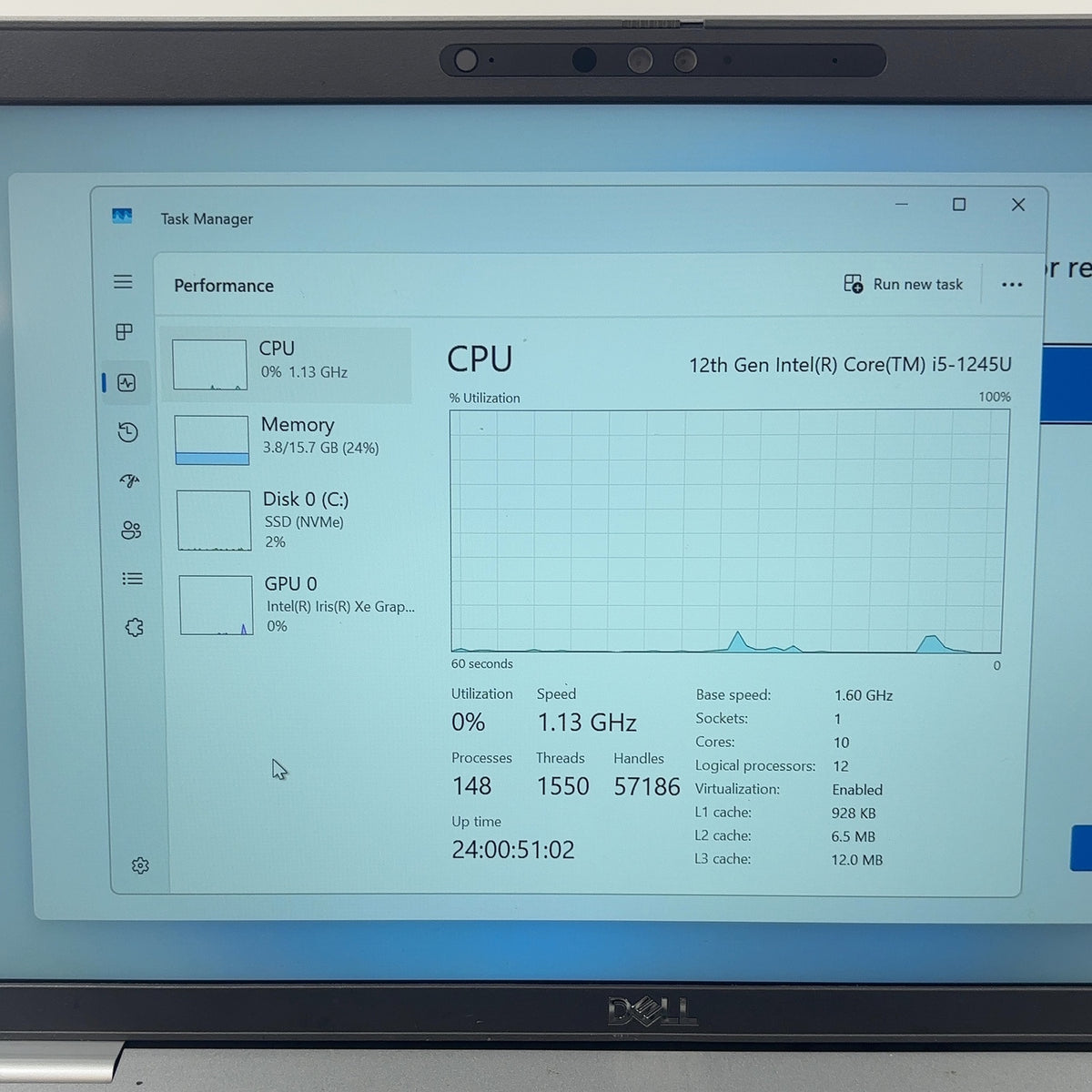Open App history from the sidebar
This screenshot has height=1092, width=1092.
(128, 432)
